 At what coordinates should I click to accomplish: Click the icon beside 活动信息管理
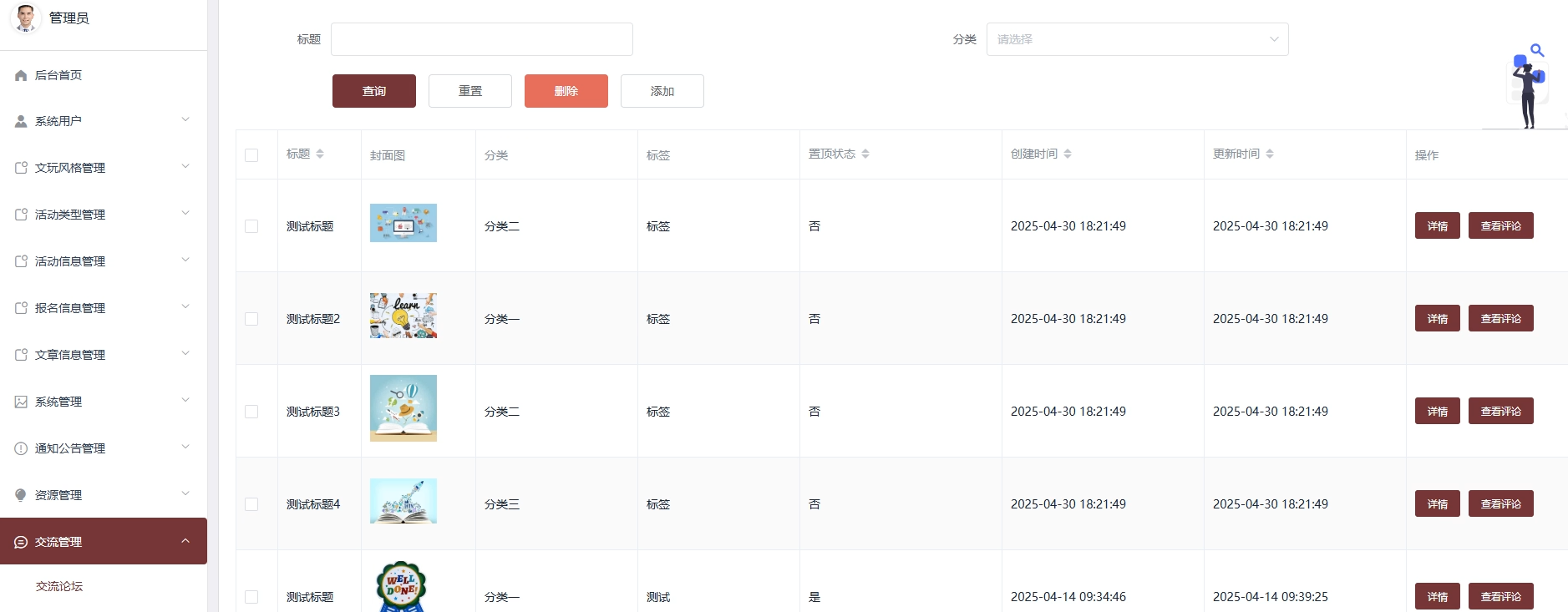(21, 261)
